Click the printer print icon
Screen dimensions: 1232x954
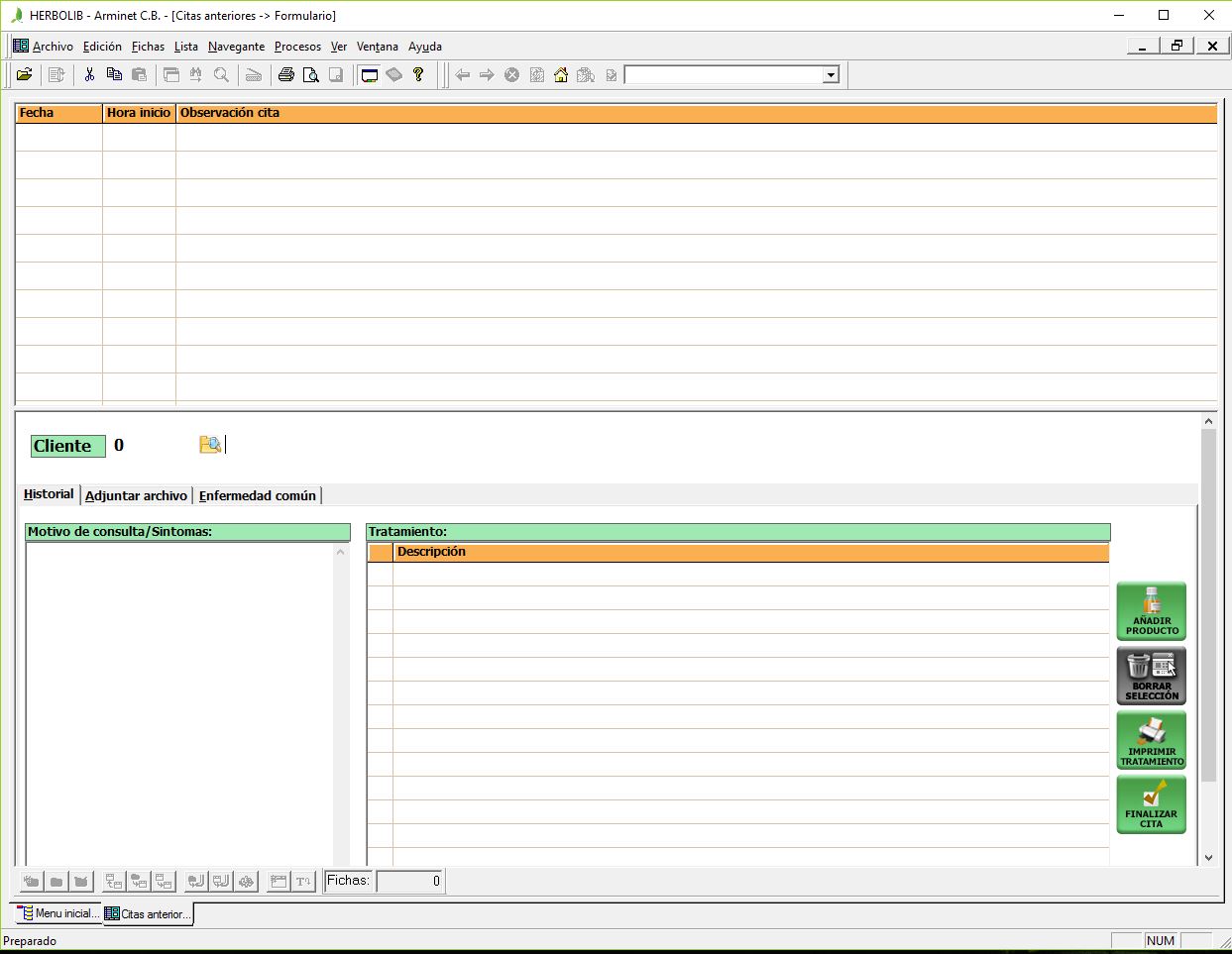[x=286, y=74]
